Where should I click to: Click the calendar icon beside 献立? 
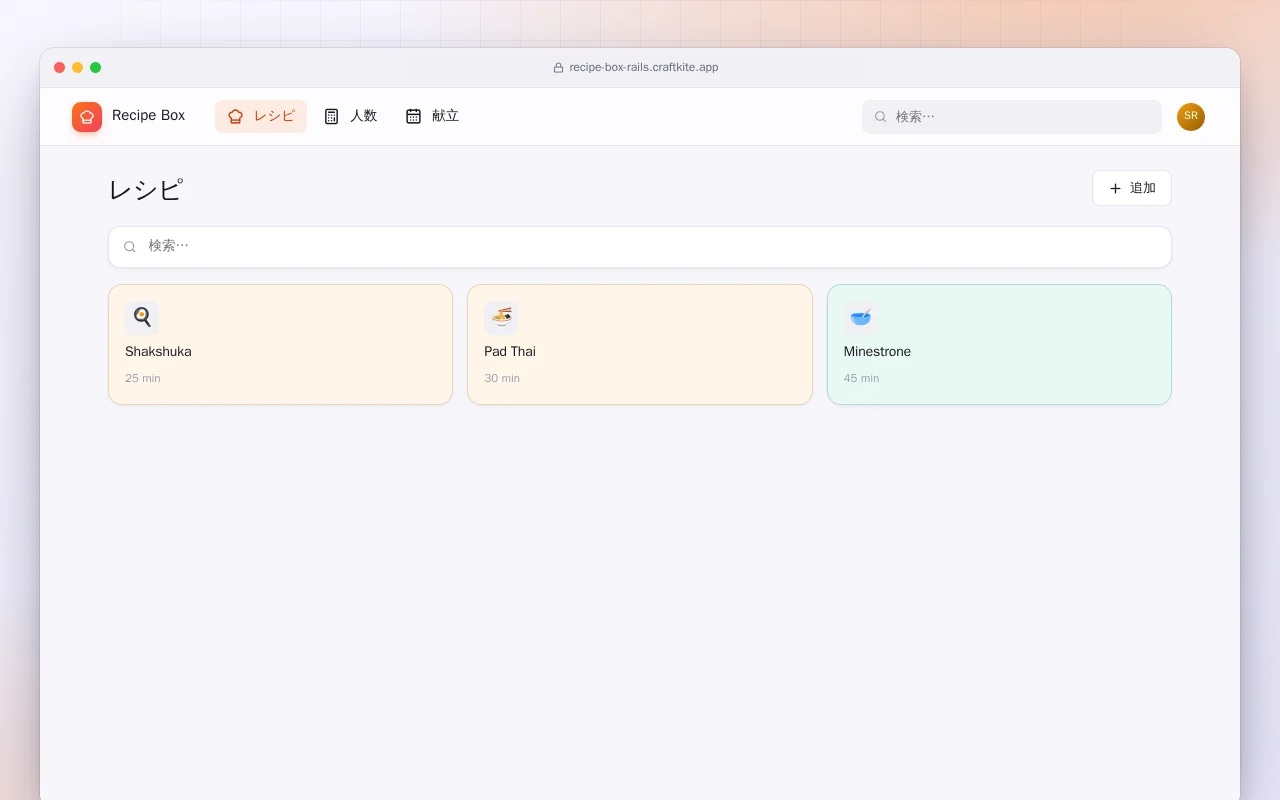click(x=414, y=116)
